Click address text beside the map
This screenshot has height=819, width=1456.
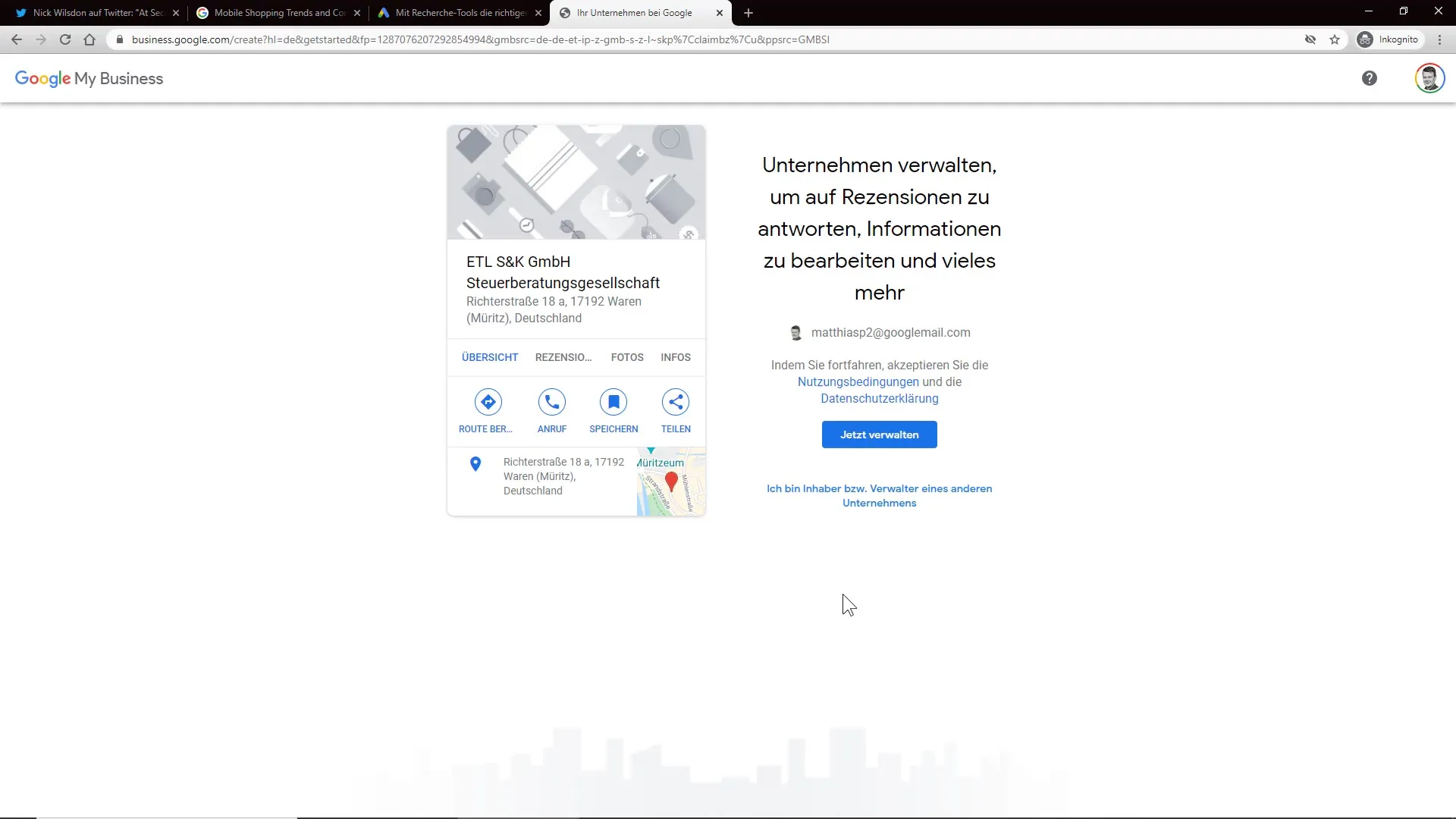(x=563, y=476)
